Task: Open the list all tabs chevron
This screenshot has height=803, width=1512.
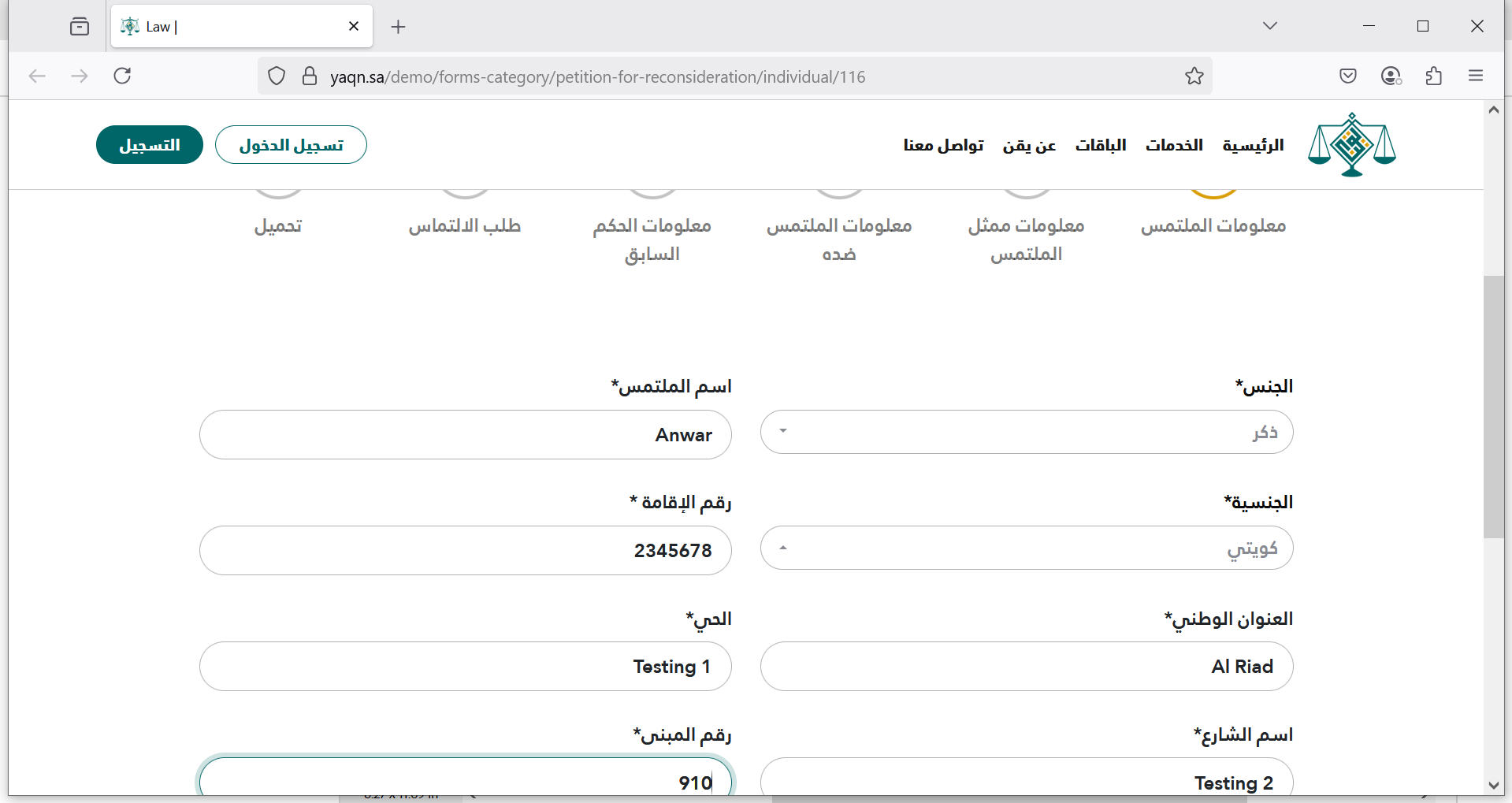Action: (x=1269, y=26)
